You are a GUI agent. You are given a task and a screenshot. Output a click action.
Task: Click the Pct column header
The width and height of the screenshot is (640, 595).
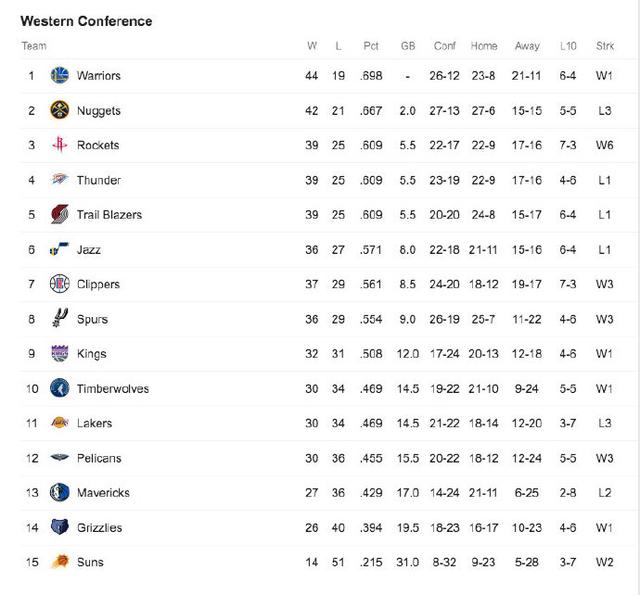[x=371, y=46]
